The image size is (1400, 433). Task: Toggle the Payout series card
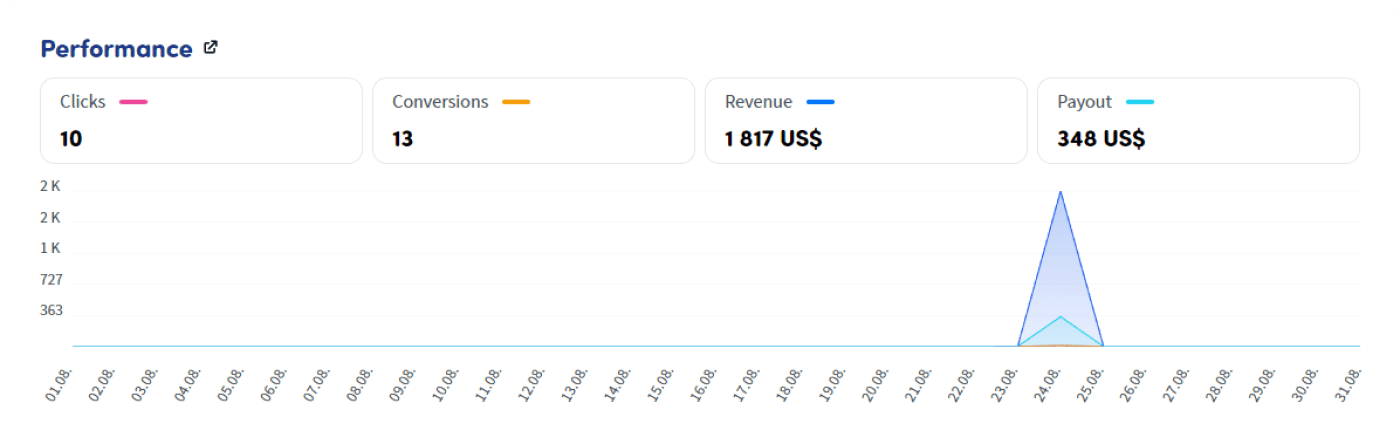[1197, 120]
